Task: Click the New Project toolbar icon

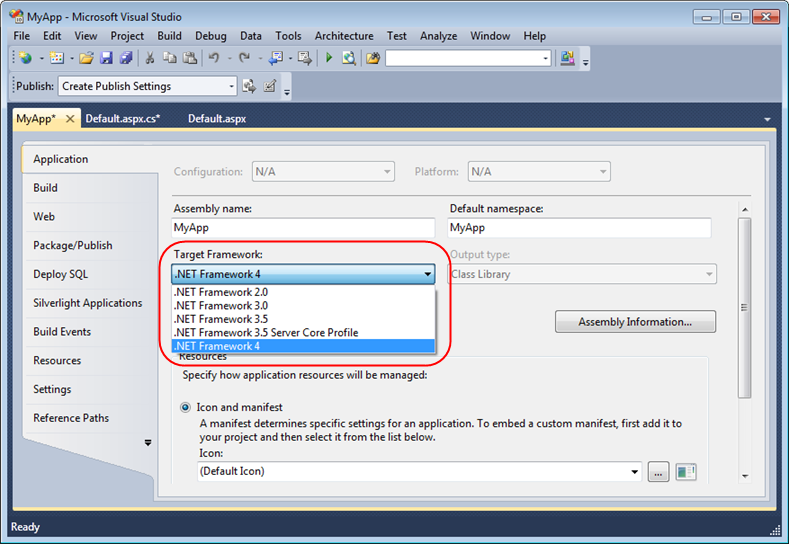Action: pyautogui.click(x=25, y=58)
